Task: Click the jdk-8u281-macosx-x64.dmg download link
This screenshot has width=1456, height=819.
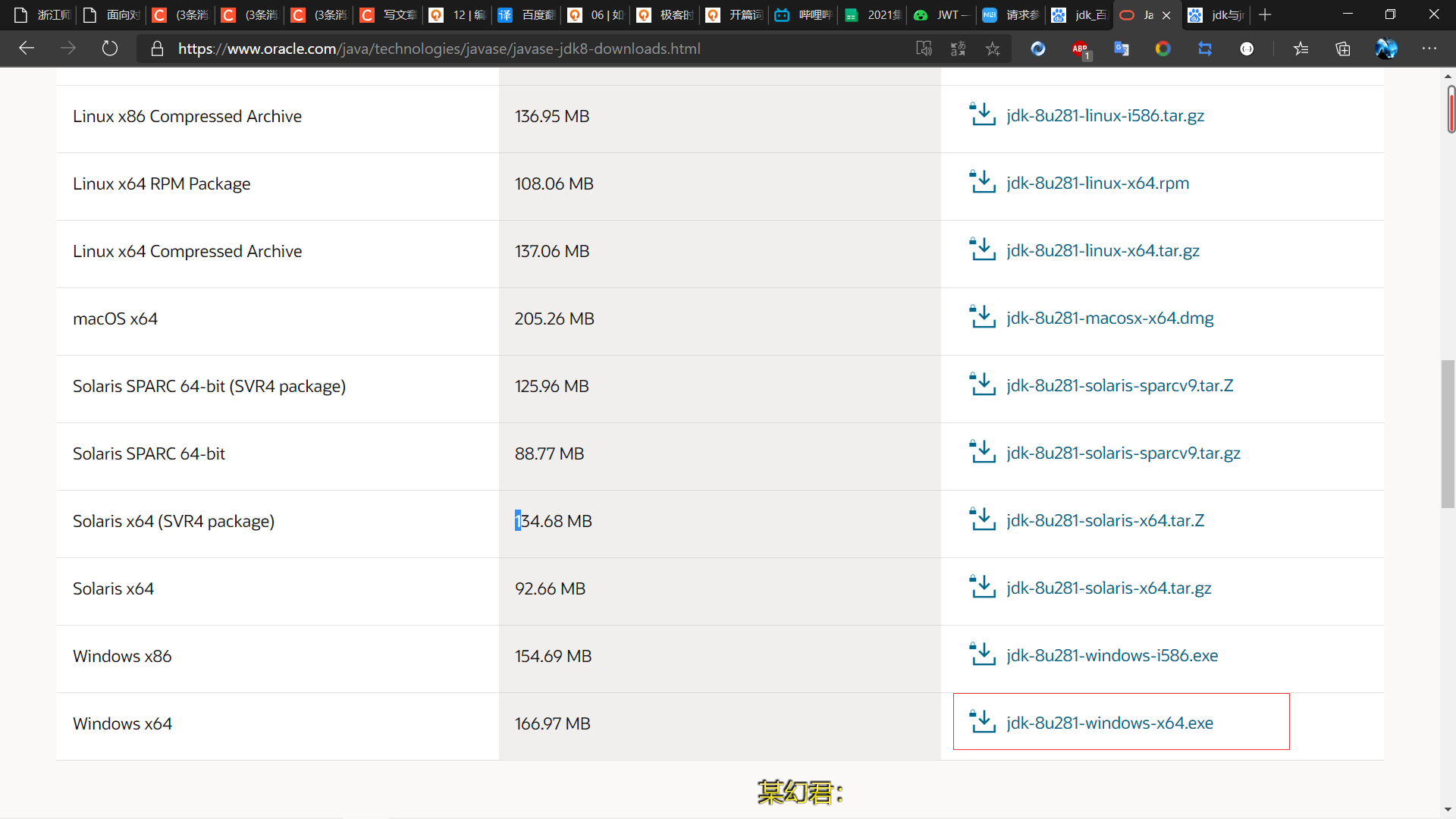Action: (x=1109, y=318)
